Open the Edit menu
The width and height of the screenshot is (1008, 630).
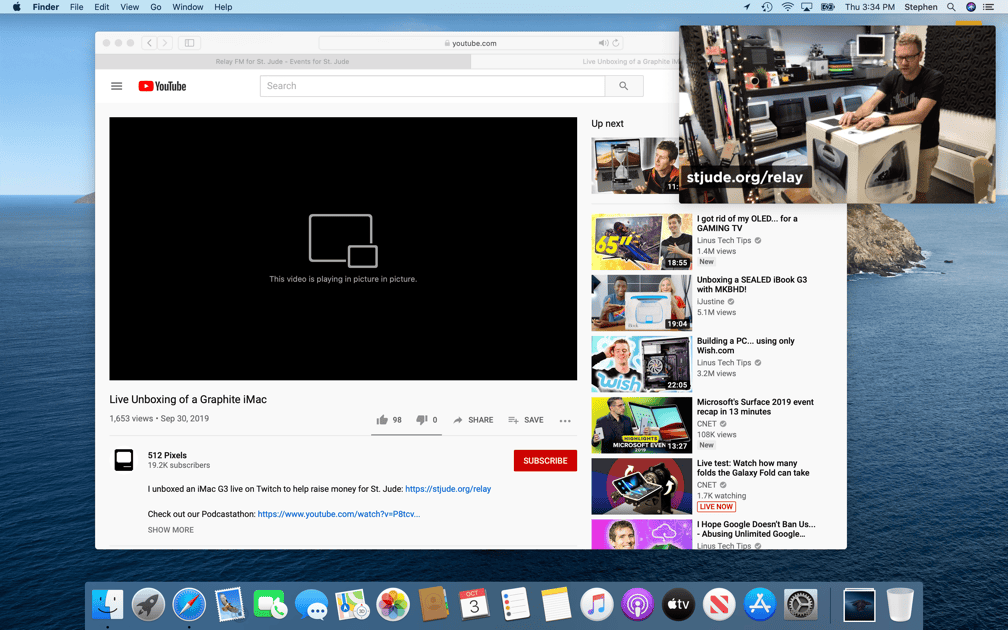102,7
